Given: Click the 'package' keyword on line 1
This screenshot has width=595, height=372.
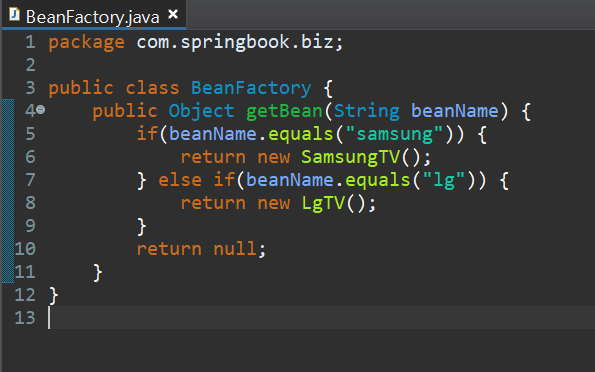Looking at the screenshot, I should click(87, 42).
